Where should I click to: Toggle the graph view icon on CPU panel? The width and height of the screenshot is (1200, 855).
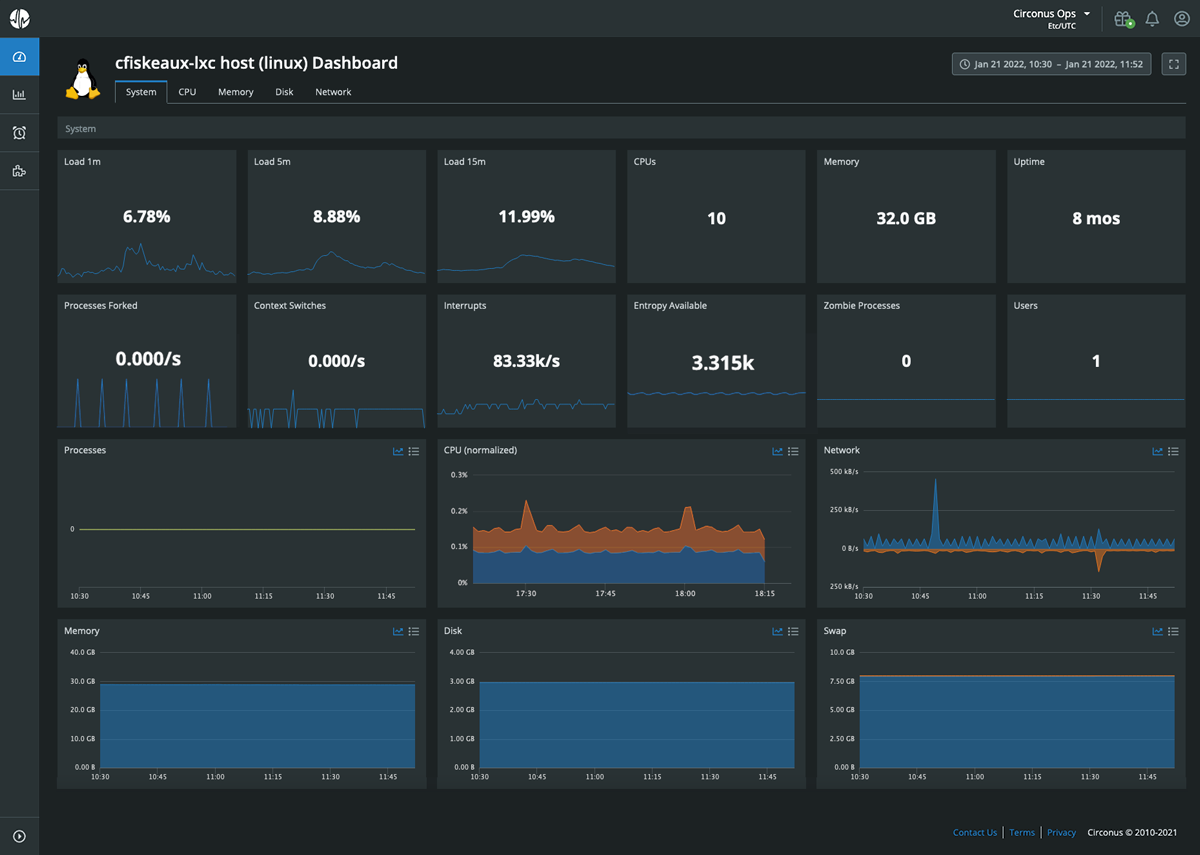point(777,451)
